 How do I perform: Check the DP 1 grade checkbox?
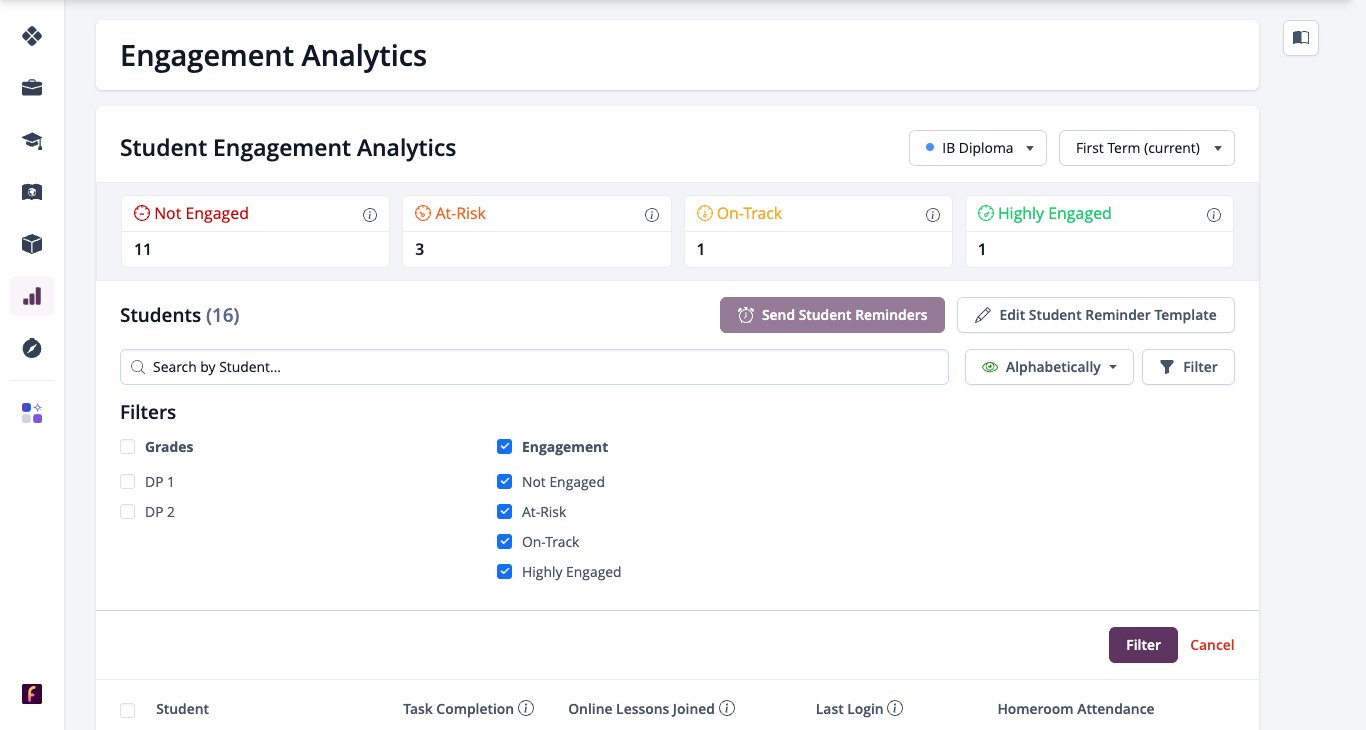(128, 482)
